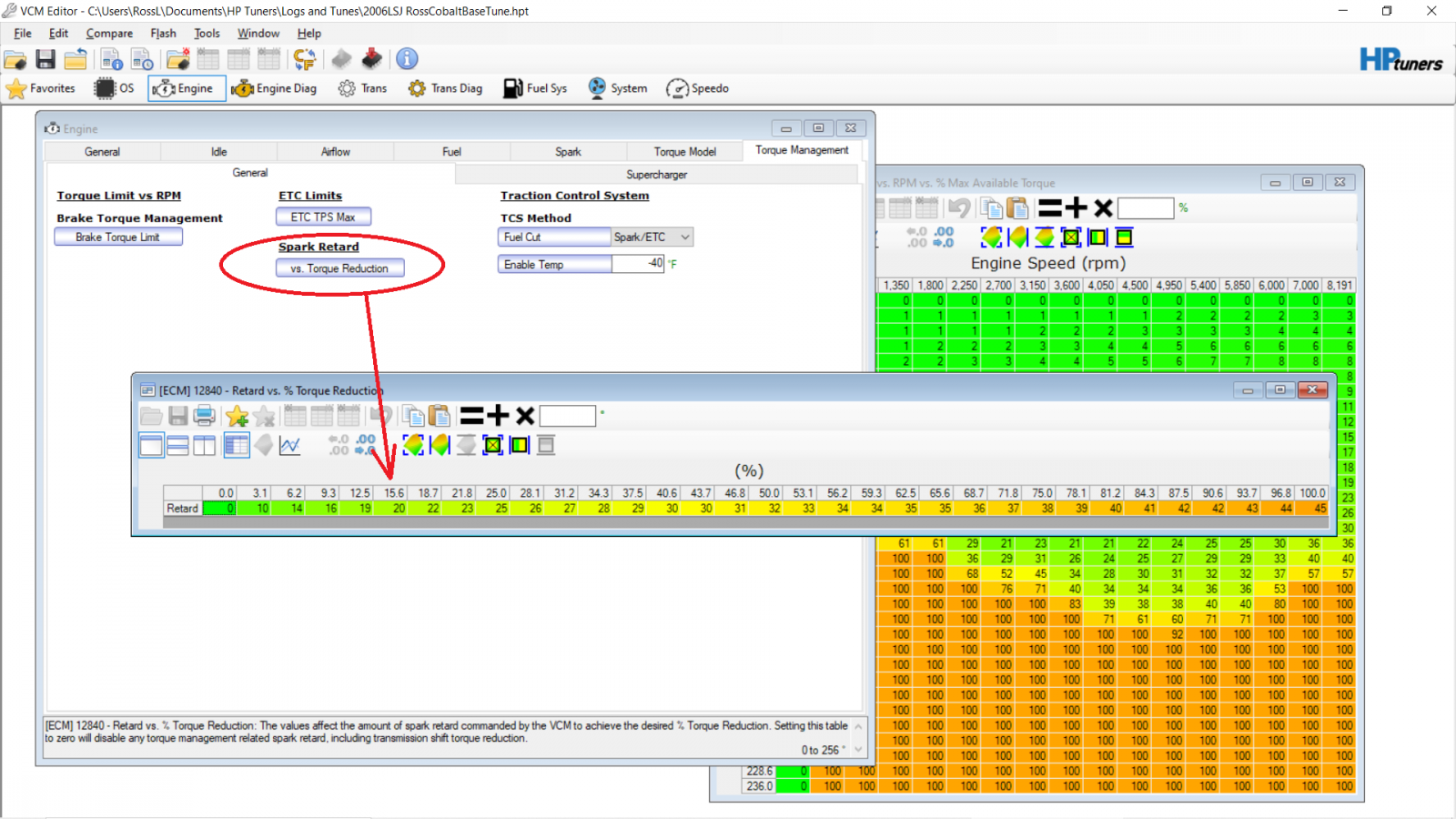This screenshot has width=1456, height=819.
Task: Toggle the single pane layout view
Action: click(151, 445)
